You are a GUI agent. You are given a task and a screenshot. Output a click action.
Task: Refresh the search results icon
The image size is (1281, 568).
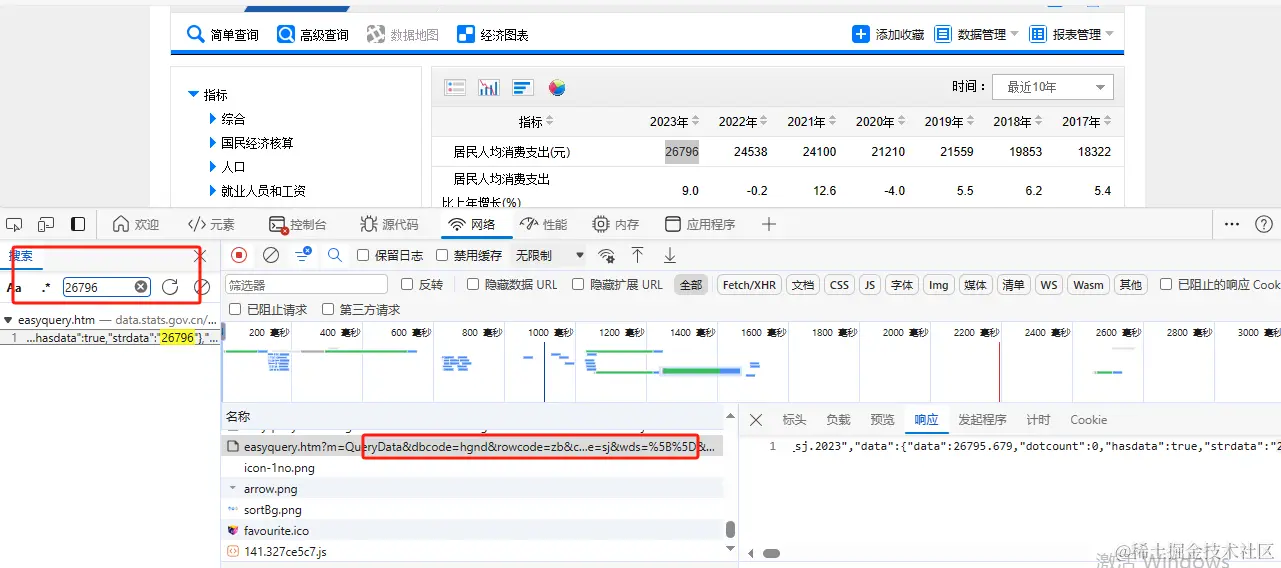[170, 287]
